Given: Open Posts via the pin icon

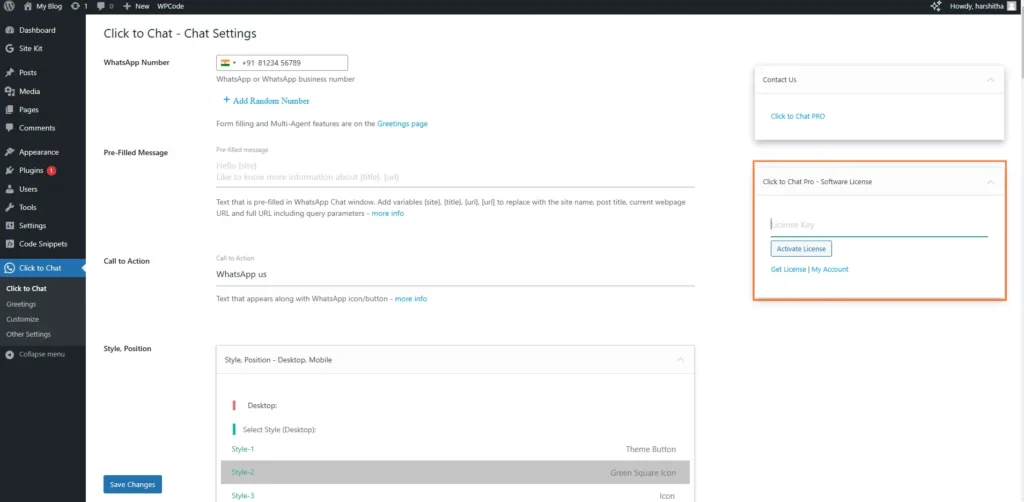Looking at the screenshot, I should pos(9,73).
